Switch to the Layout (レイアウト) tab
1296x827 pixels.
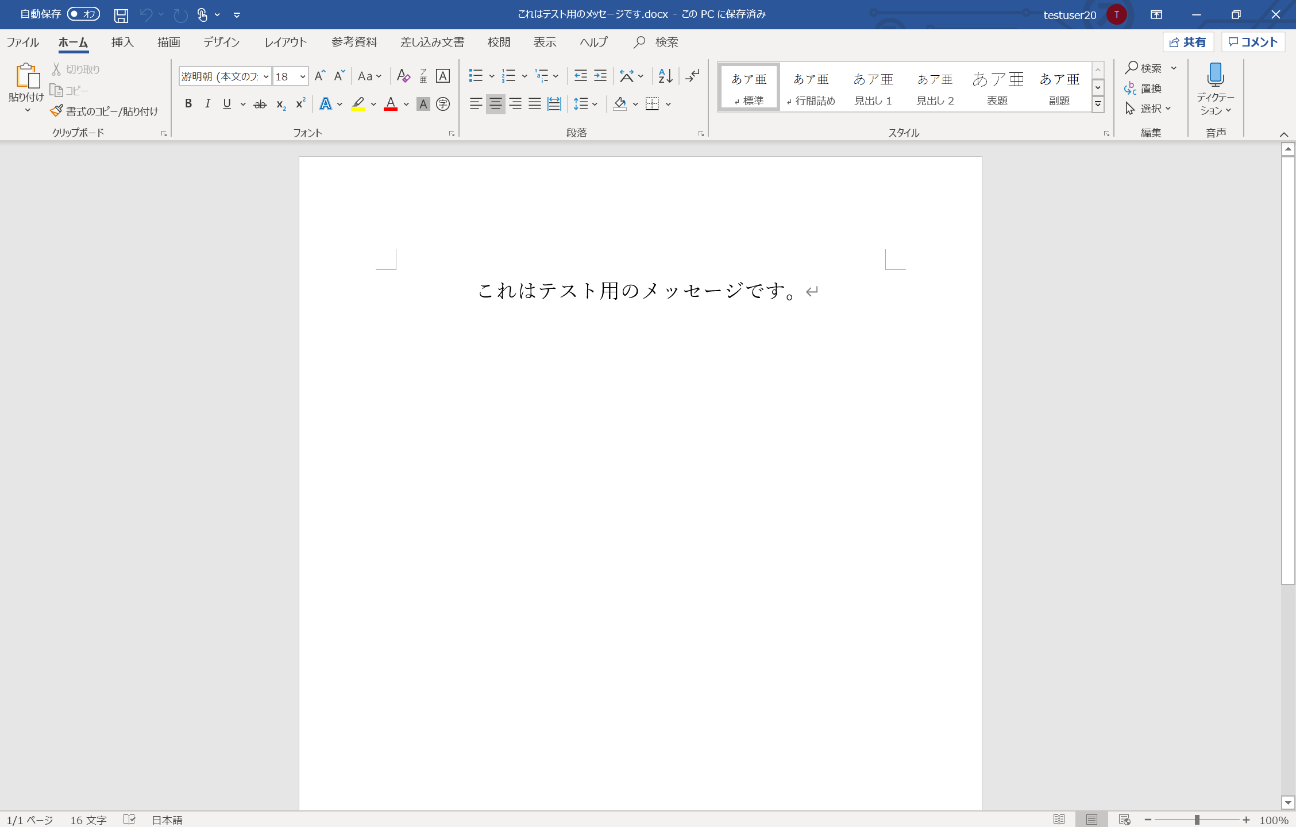[x=286, y=42]
